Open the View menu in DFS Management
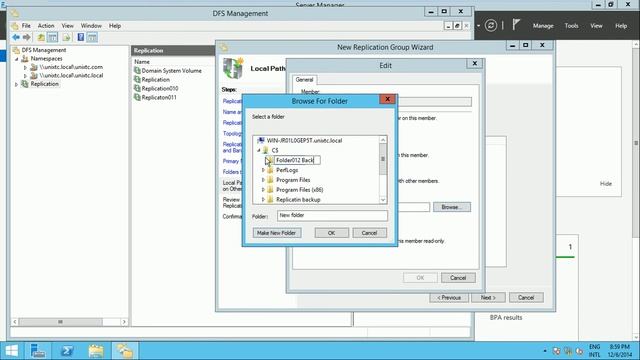640x360 pixels. tap(68, 26)
